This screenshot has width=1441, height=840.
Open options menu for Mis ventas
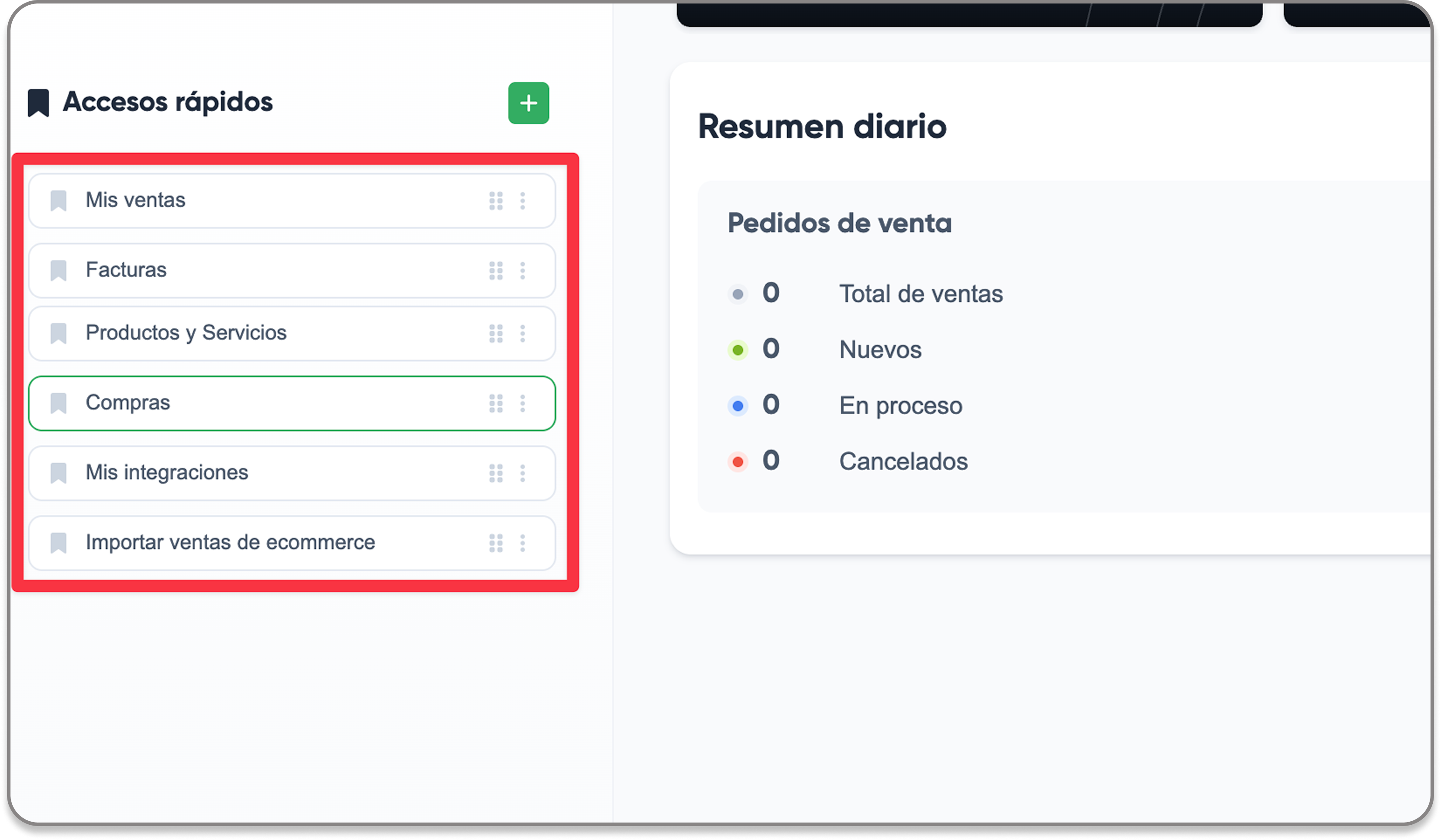click(523, 201)
